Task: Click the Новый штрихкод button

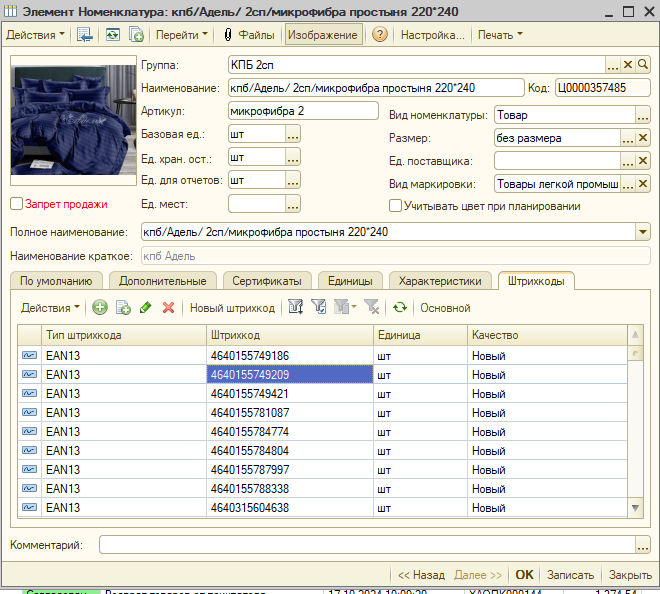Action: point(232,308)
